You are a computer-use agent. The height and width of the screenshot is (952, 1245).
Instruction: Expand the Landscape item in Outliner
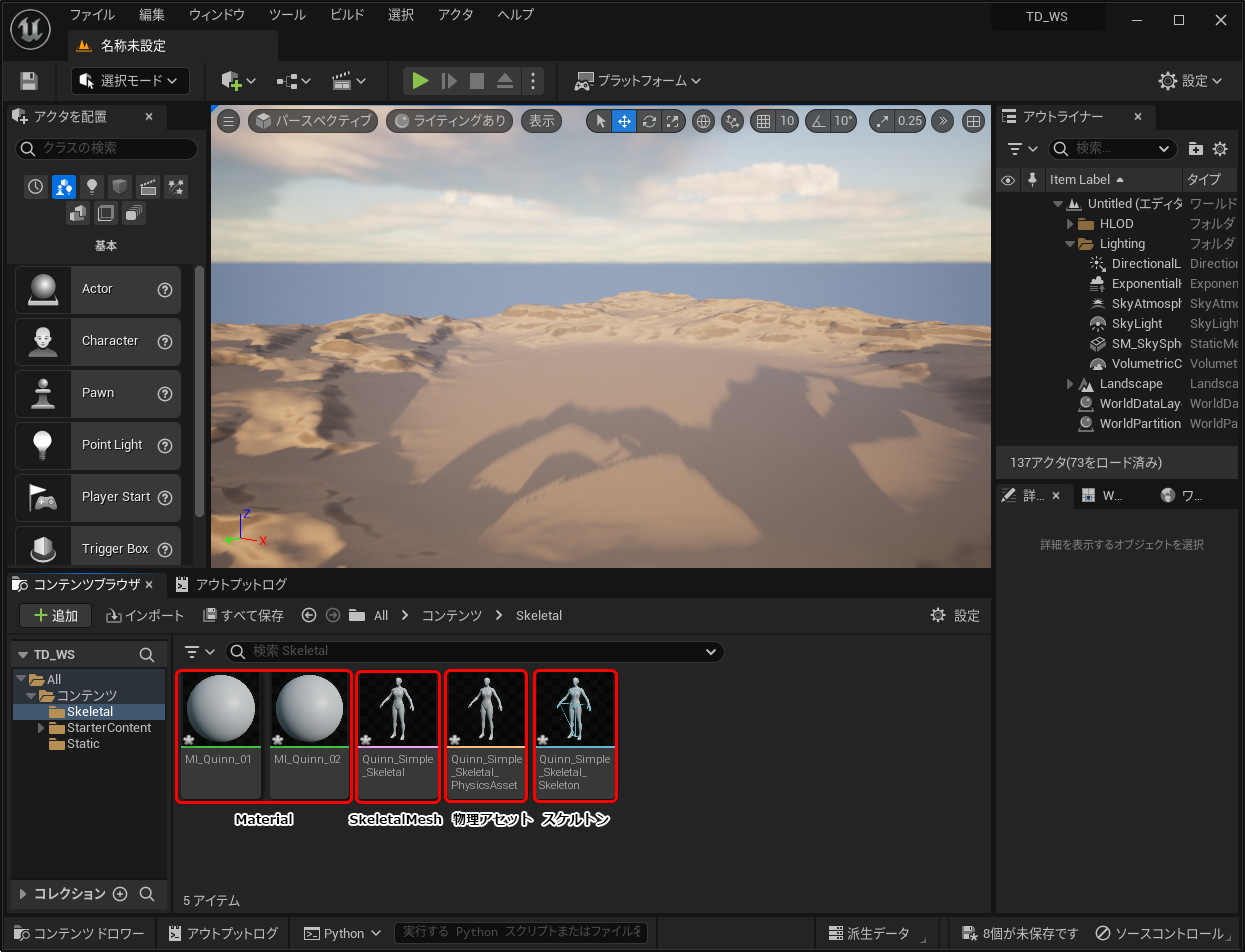1070,384
